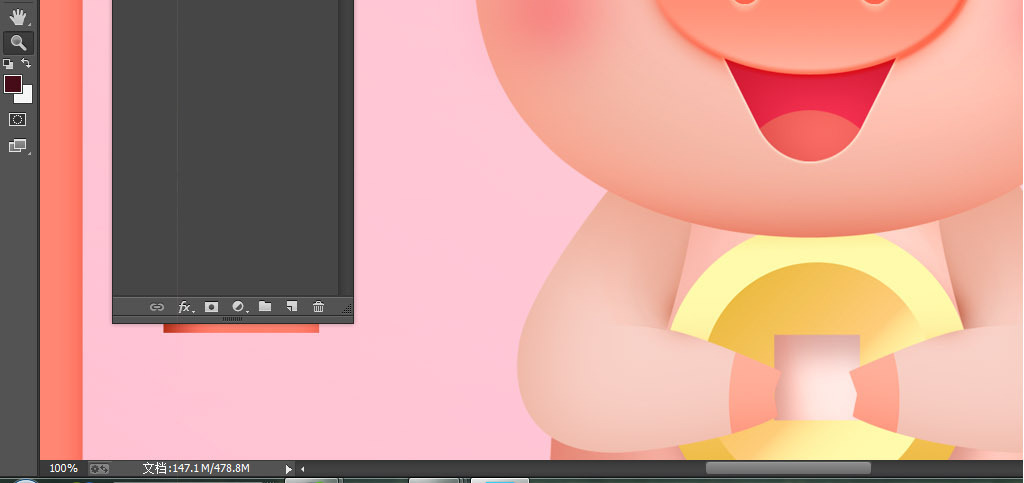This screenshot has height=483, width=1024.
Task: Add a layer mask
Action: pyautogui.click(x=211, y=307)
